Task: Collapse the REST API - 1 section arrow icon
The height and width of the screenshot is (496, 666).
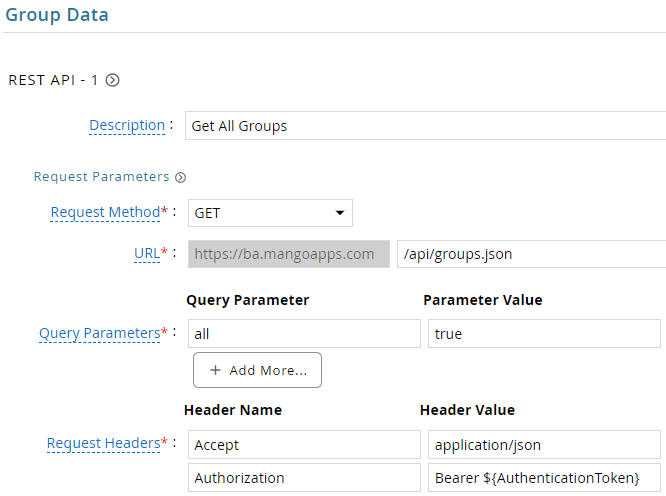Action: point(113,80)
